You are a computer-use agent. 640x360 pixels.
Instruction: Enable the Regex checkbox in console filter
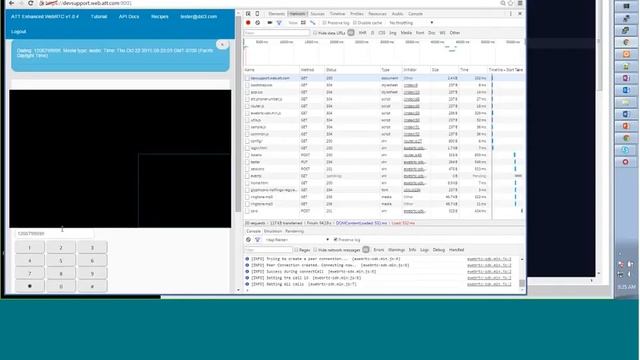click(296, 250)
